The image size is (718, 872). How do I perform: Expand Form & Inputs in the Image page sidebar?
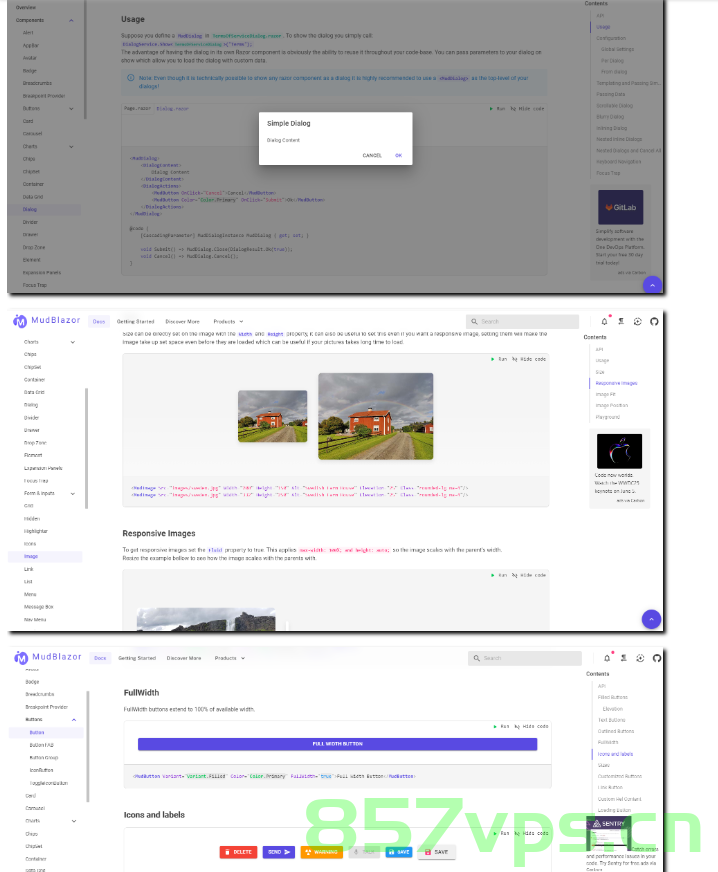[x=73, y=494]
